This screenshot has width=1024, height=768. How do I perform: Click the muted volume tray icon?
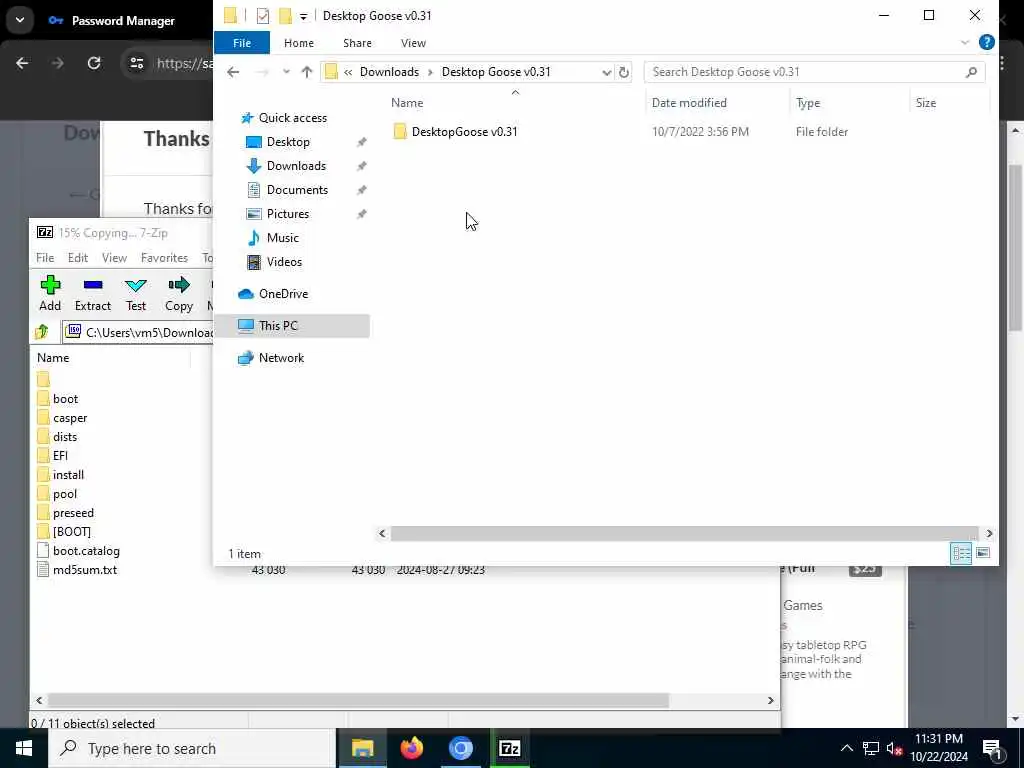click(894, 748)
